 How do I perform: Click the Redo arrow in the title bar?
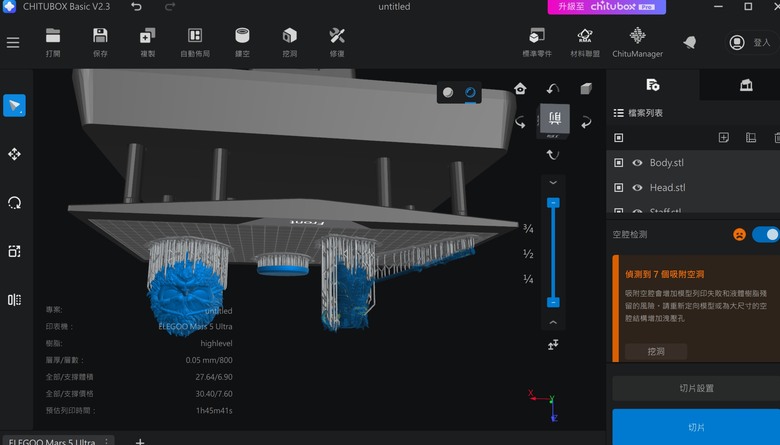point(170,6)
